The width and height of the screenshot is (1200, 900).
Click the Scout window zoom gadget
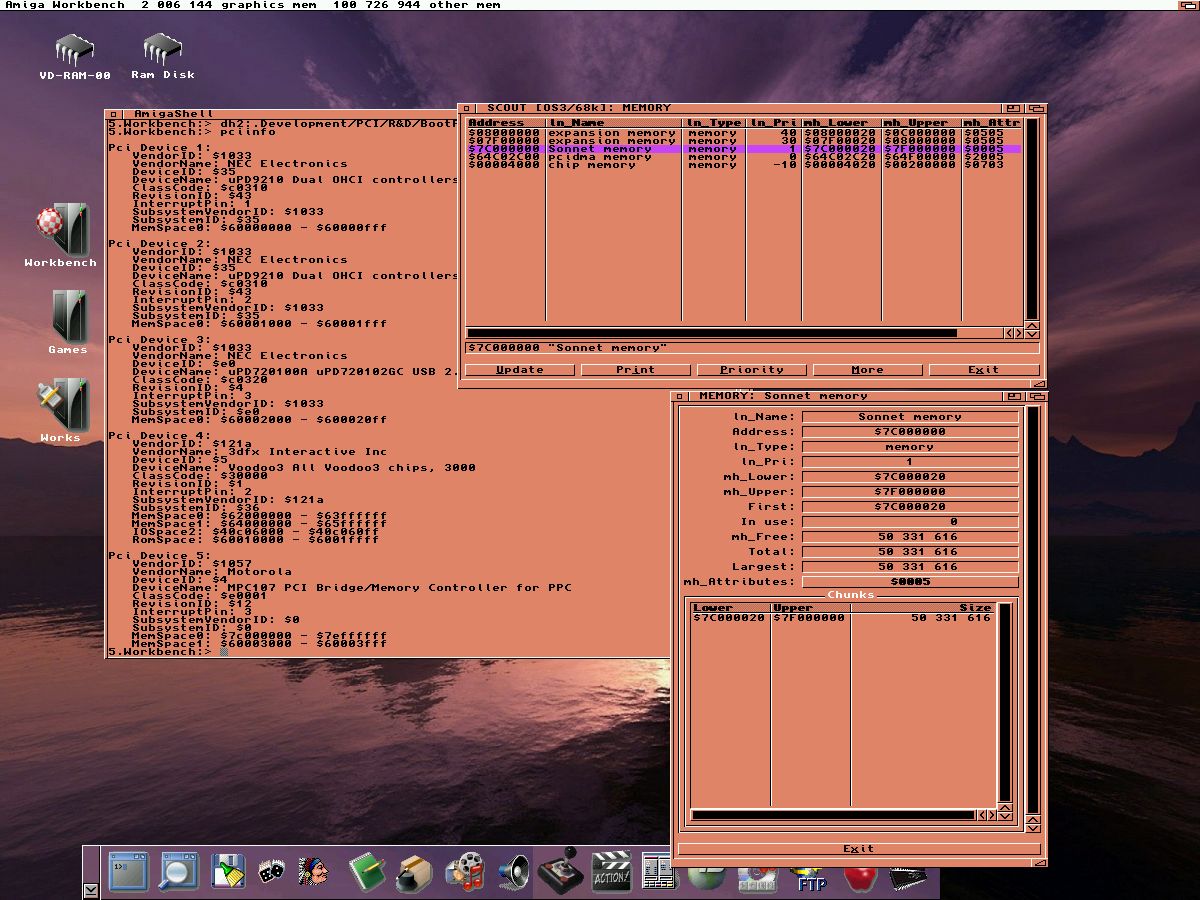pyautogui.click(x=1014, y=108)
